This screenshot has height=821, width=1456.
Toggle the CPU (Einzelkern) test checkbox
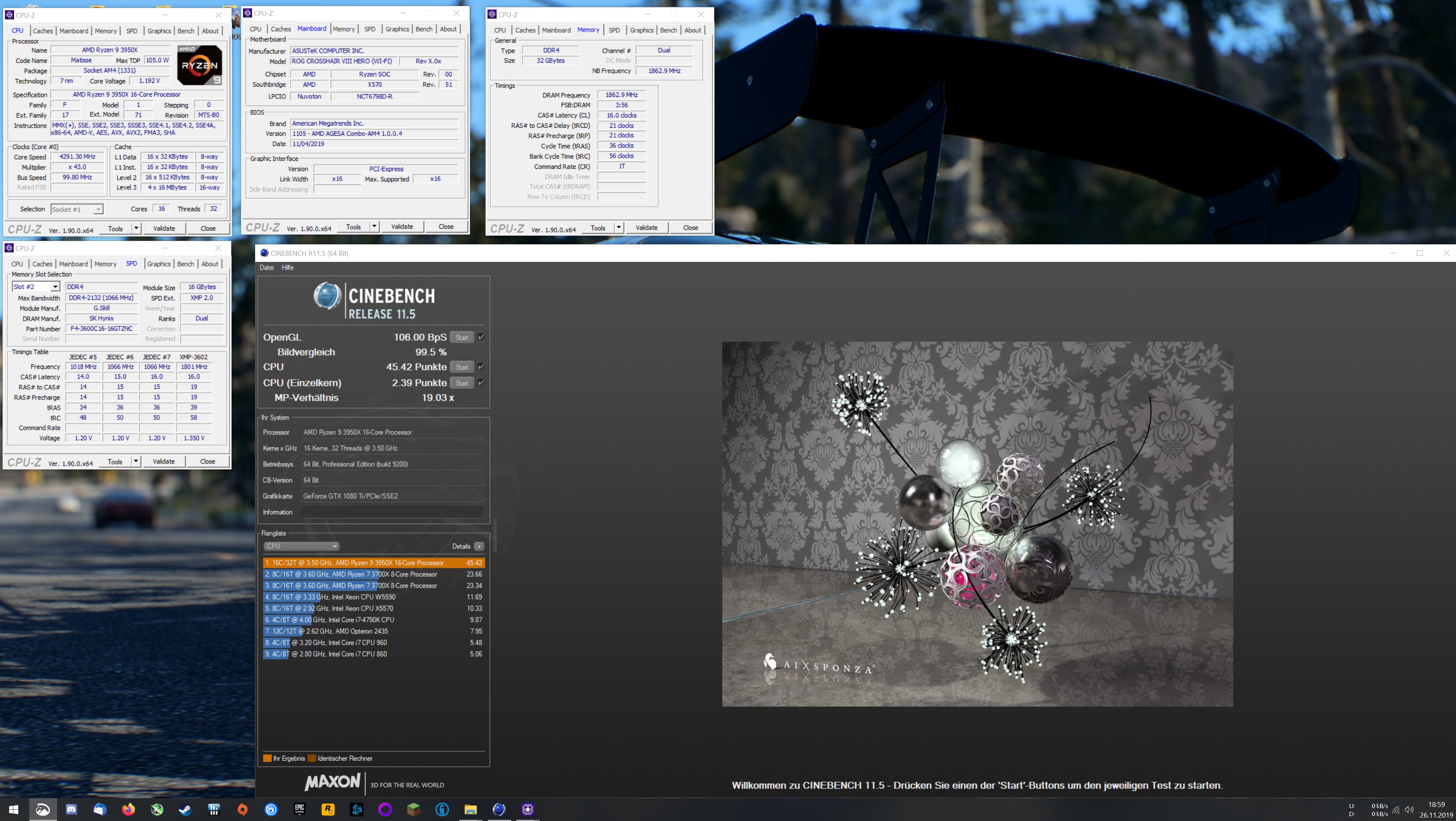pyautogui.click(x=481, y=382)
